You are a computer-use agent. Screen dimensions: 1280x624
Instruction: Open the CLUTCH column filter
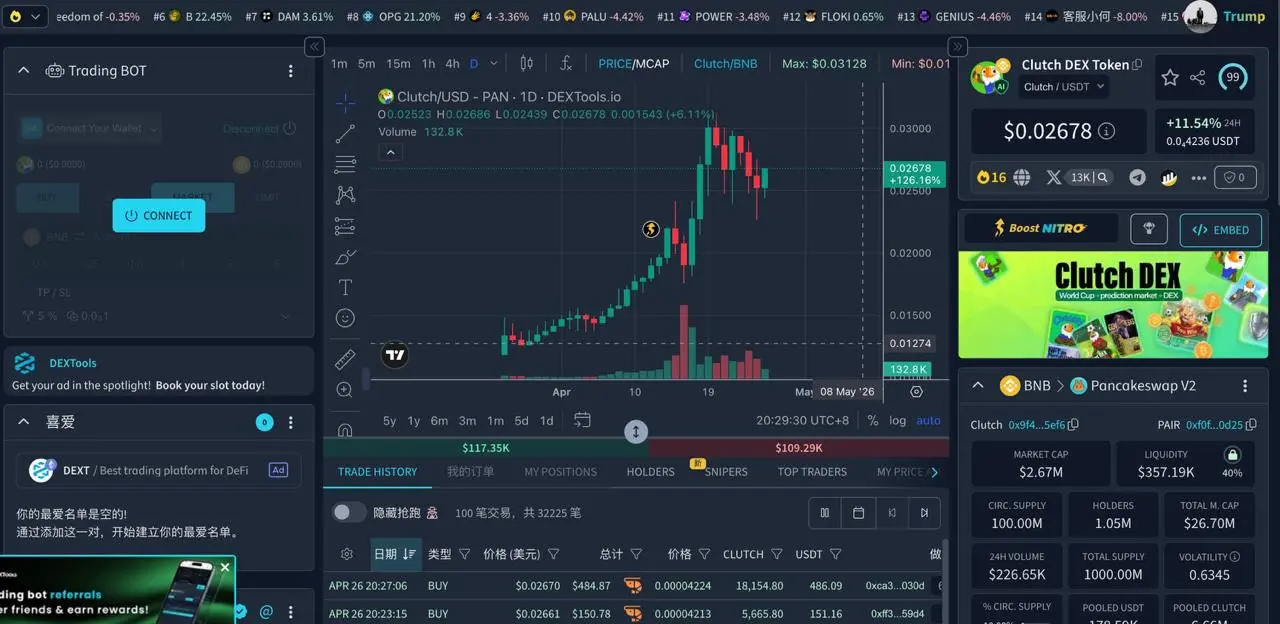click(x=778, y=554)
